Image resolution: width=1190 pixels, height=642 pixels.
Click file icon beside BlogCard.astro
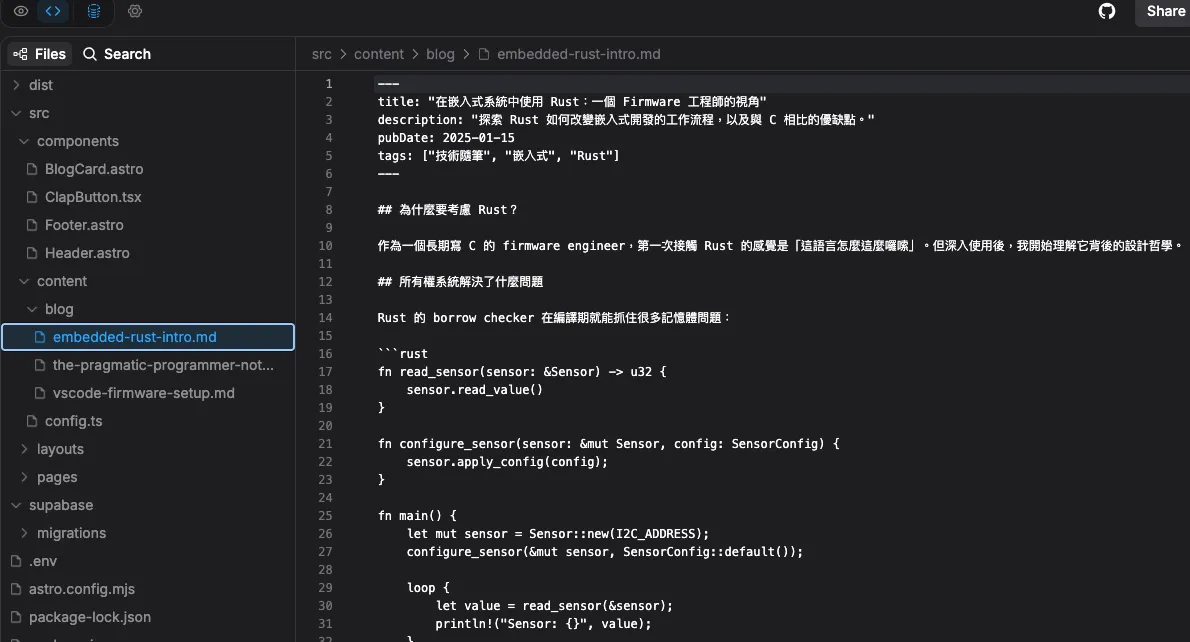click(x=32, y=169)
